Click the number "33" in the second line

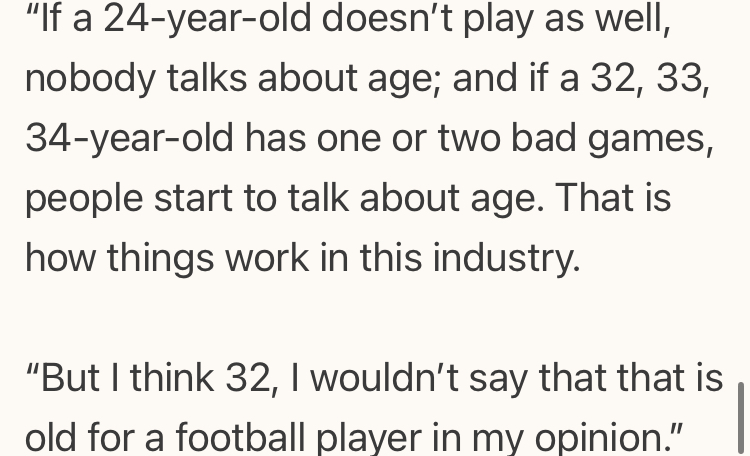681,78
